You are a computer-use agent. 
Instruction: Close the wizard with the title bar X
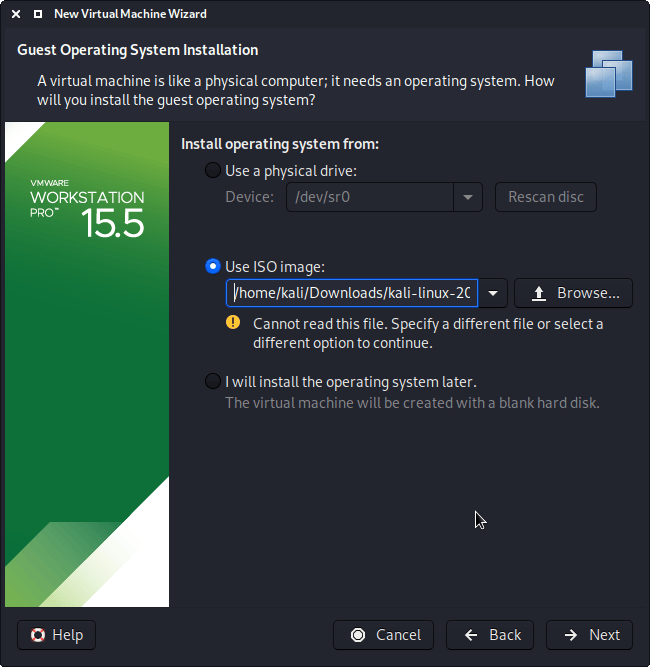(16, 15)
